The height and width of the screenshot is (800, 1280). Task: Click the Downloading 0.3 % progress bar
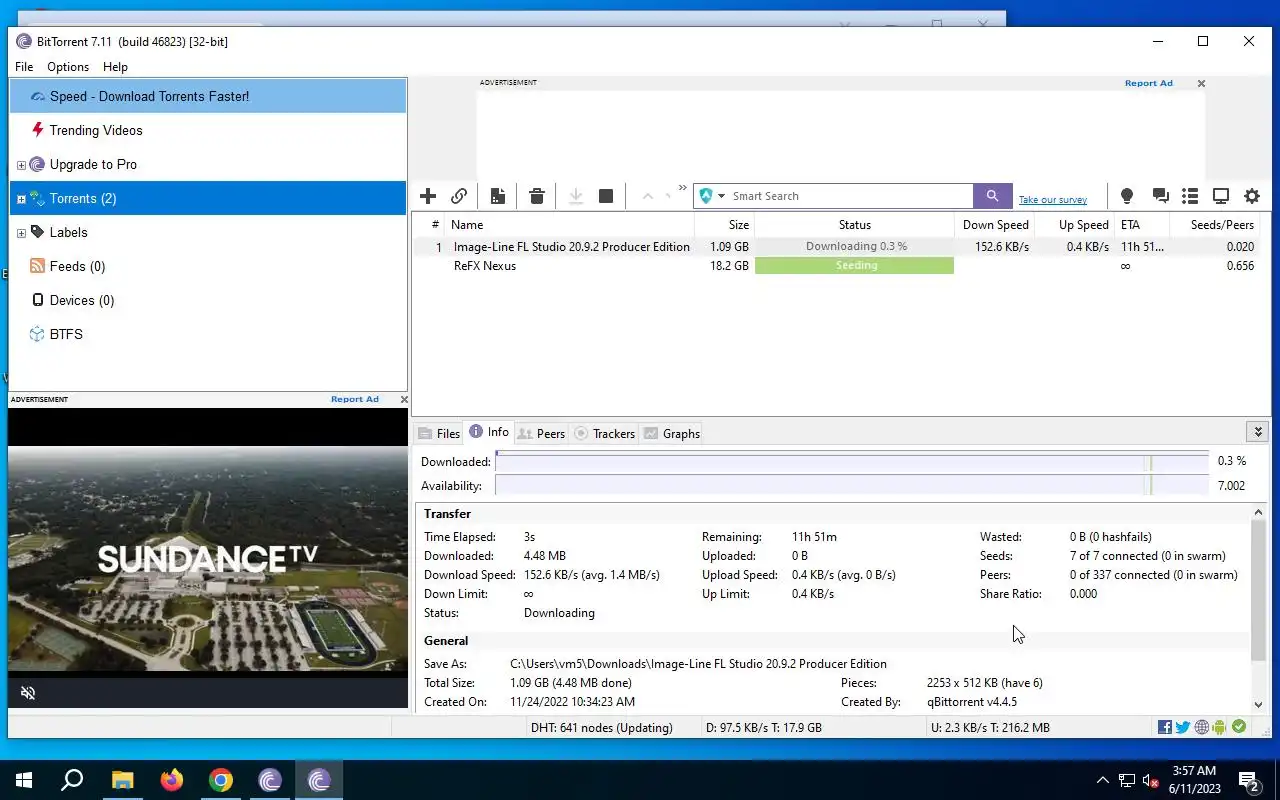tap(855, 247)
